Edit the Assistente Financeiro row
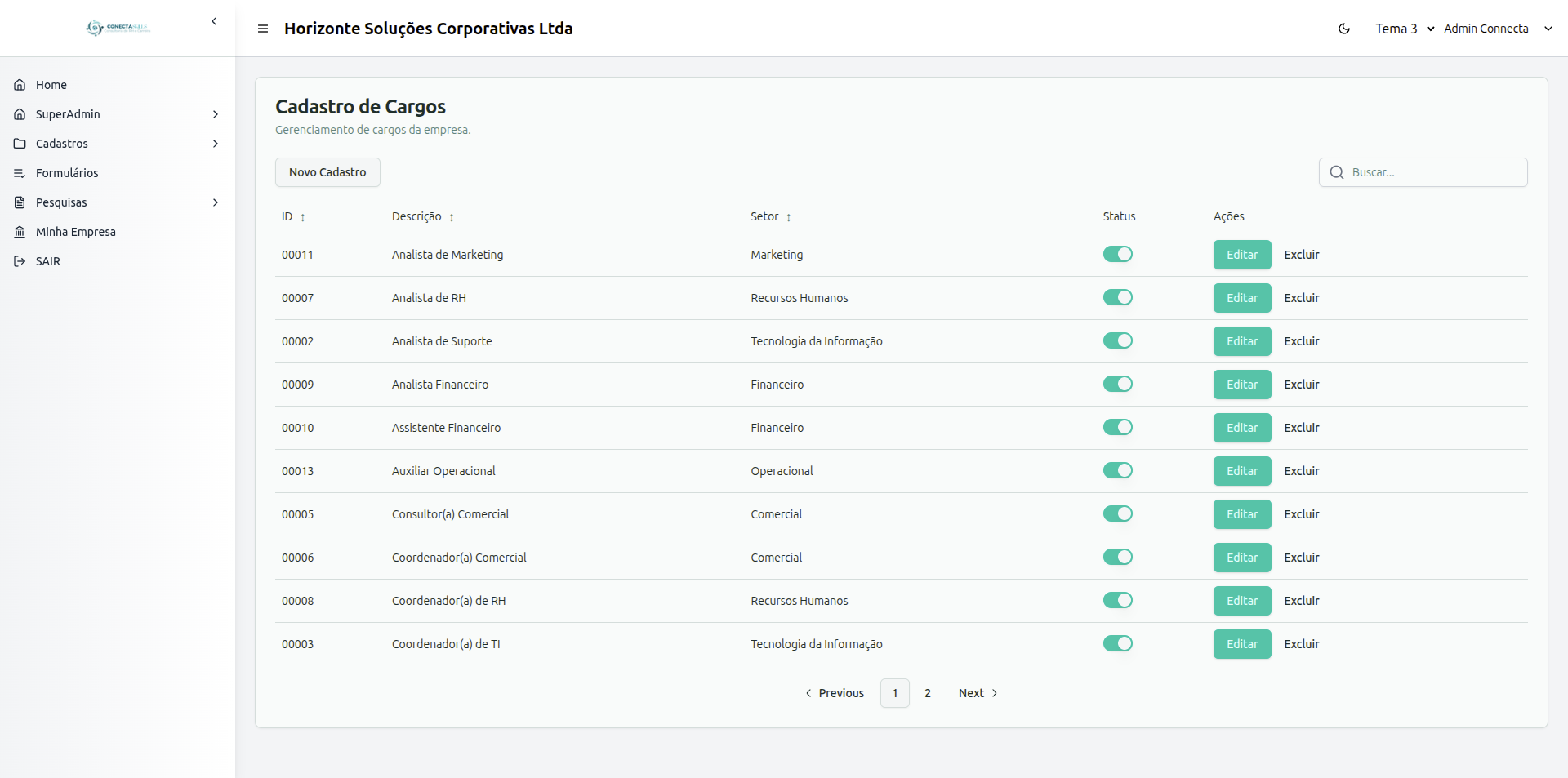Screen dimensions: 1568x778 (x=1242, y=428)
